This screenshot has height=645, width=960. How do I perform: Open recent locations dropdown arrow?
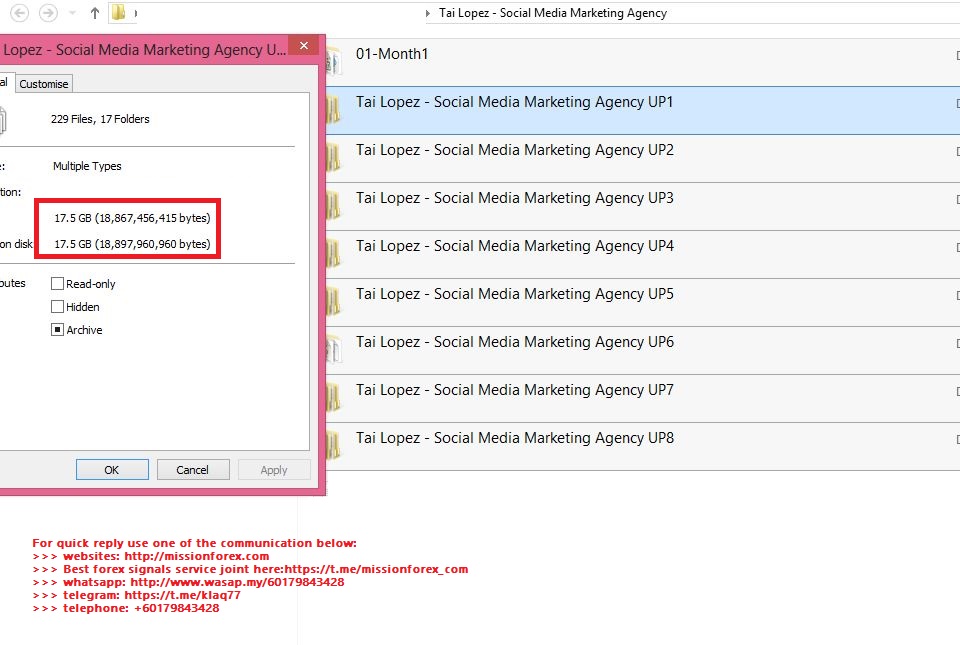tap(72, 13)
